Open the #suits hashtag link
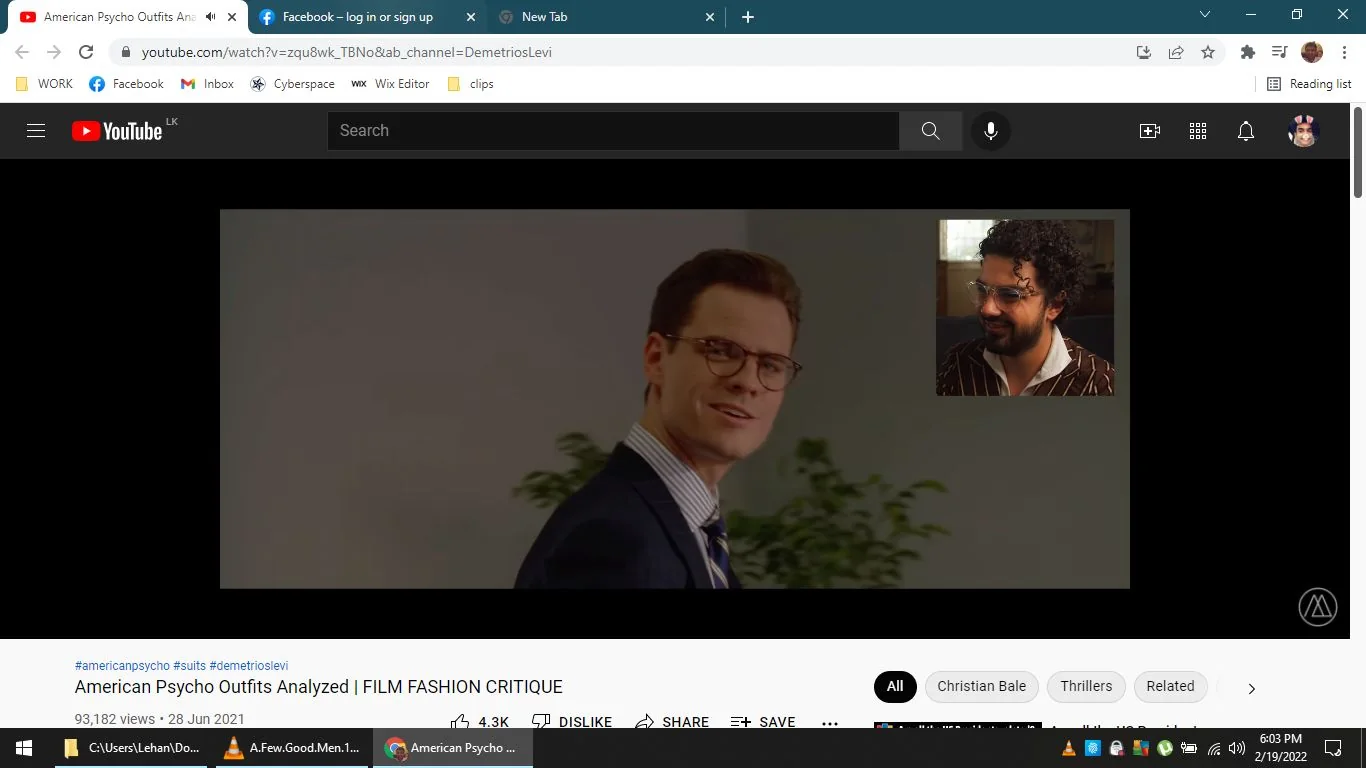The width and height of the screenshot is (1366, 768). (x=190, y=665)
